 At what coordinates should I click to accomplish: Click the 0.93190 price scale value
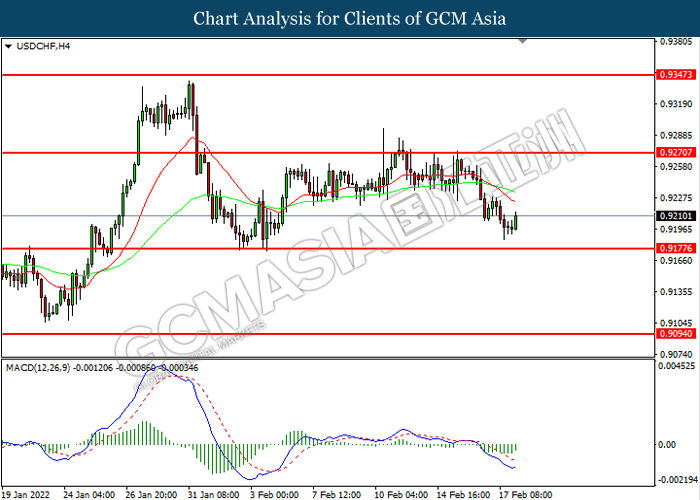[676, 104]
